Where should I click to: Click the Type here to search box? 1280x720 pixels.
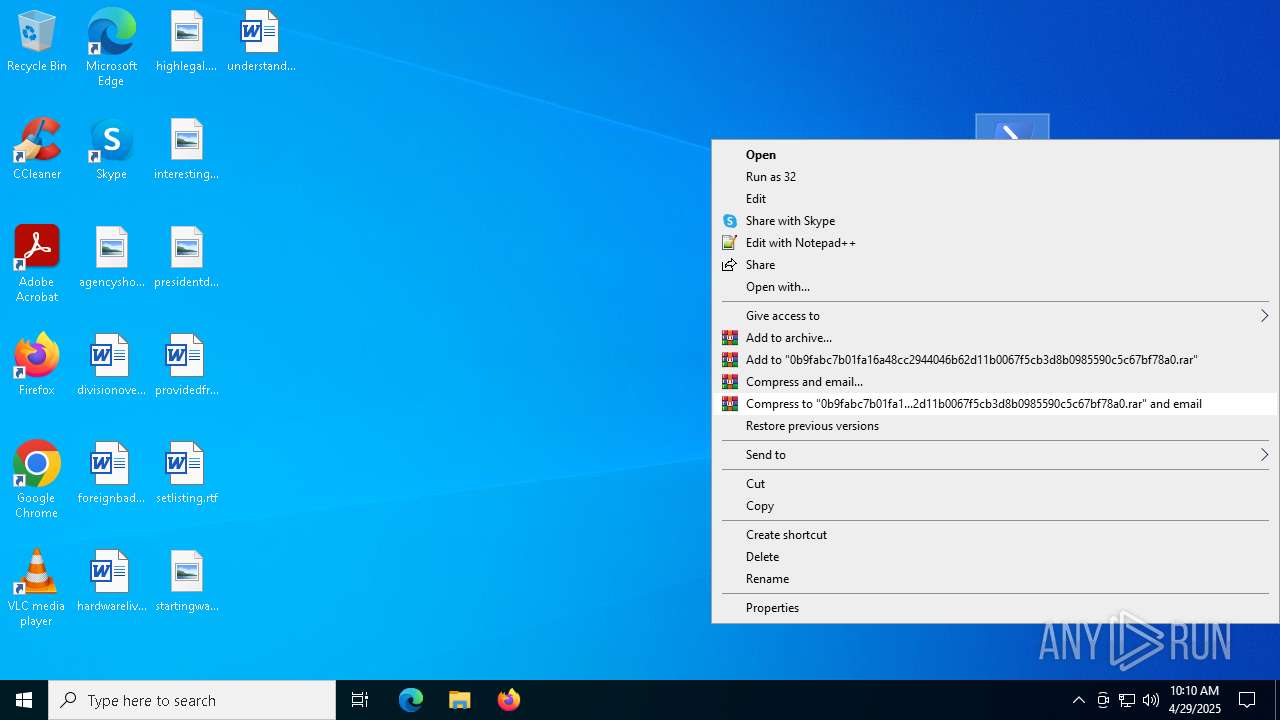(x=192, y=700)
